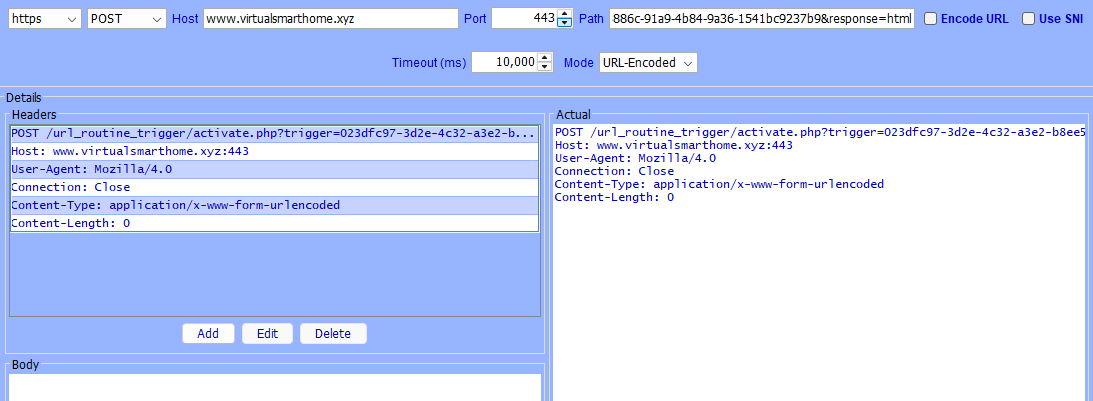This screenshot has width=1093, height=401.
Task: Increase Timeout with the up arrow
Action: [545, 58]
